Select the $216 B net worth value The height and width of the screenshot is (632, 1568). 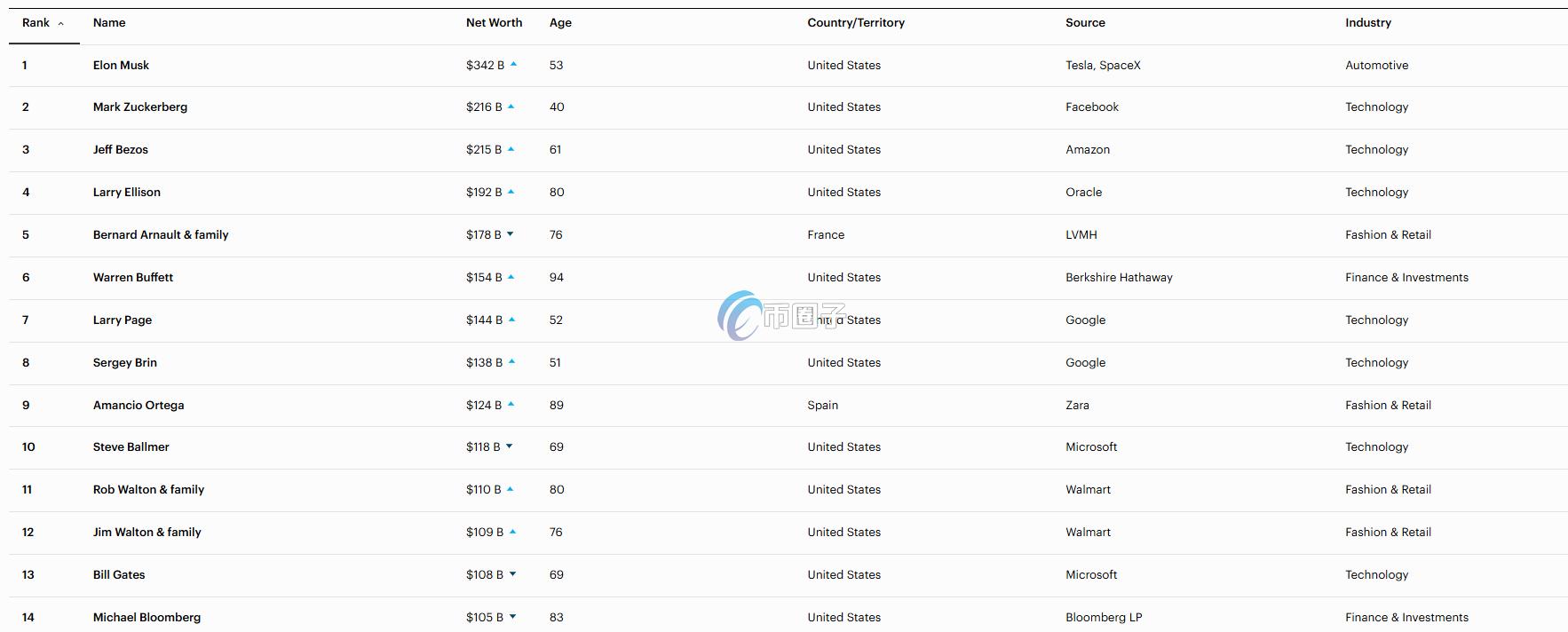pos(484,107)
